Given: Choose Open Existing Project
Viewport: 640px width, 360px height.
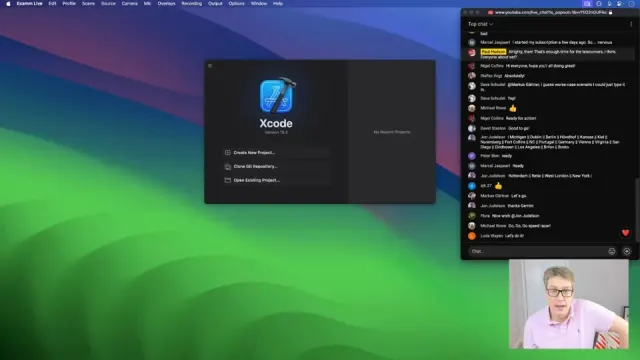Looking at the screenshot, I should coord(277,180).
